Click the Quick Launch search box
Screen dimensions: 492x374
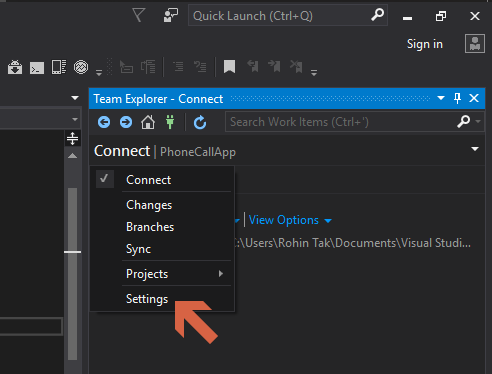(x=288, y=15)
